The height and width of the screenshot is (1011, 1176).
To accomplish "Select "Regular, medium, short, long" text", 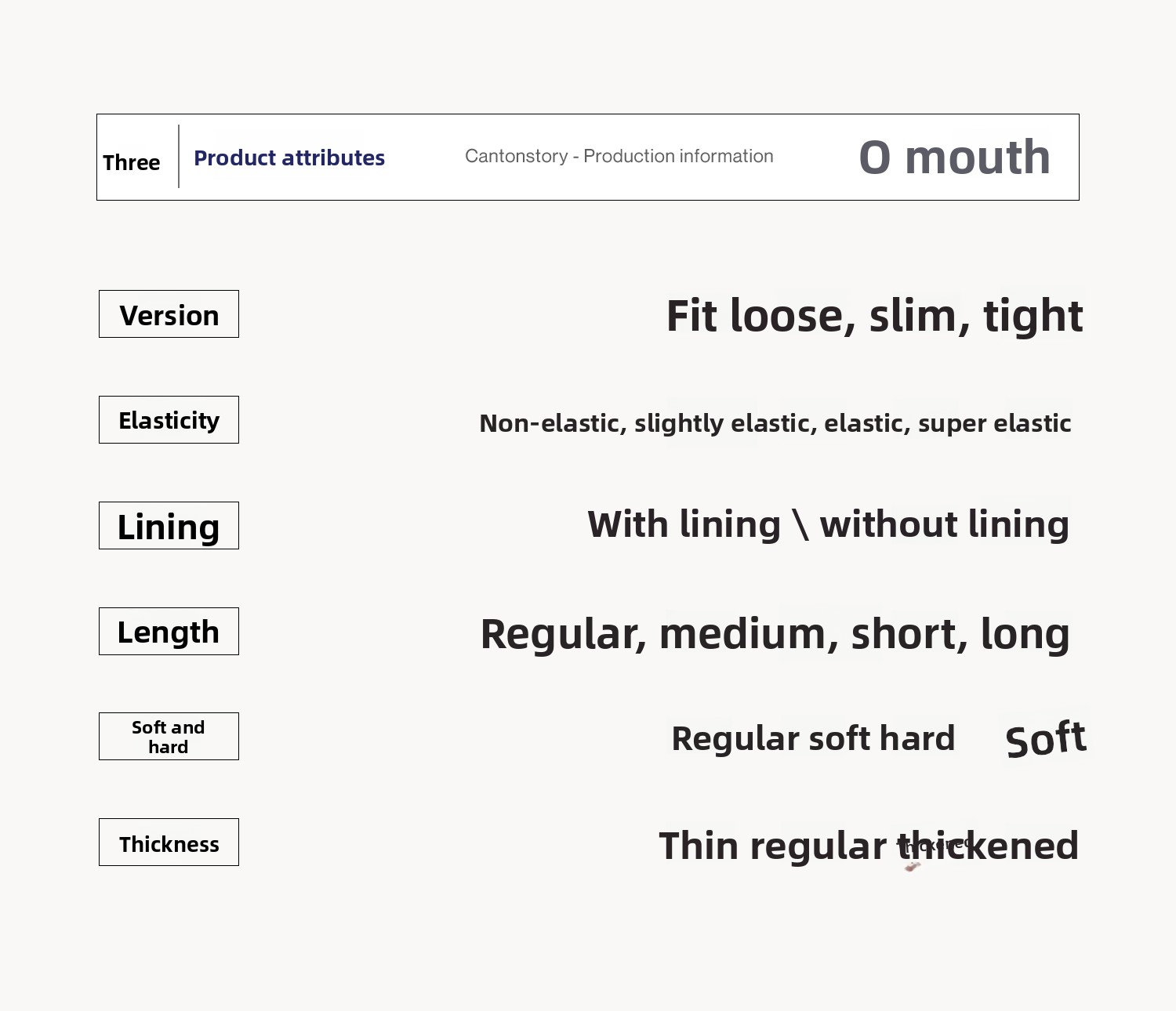I will [x=775, y=634].
